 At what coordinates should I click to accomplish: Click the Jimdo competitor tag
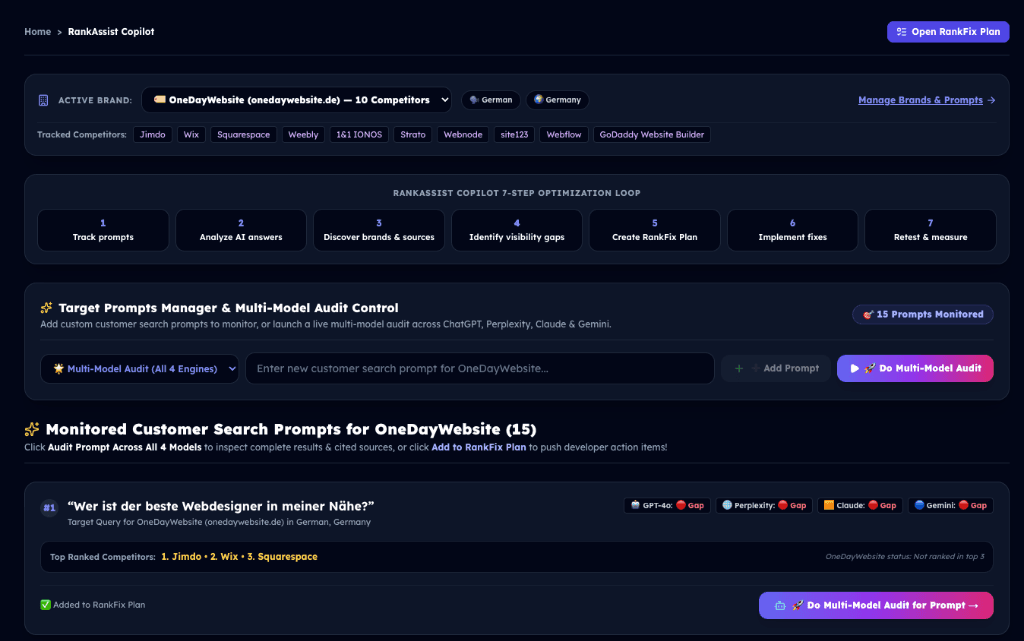point(153,134)
